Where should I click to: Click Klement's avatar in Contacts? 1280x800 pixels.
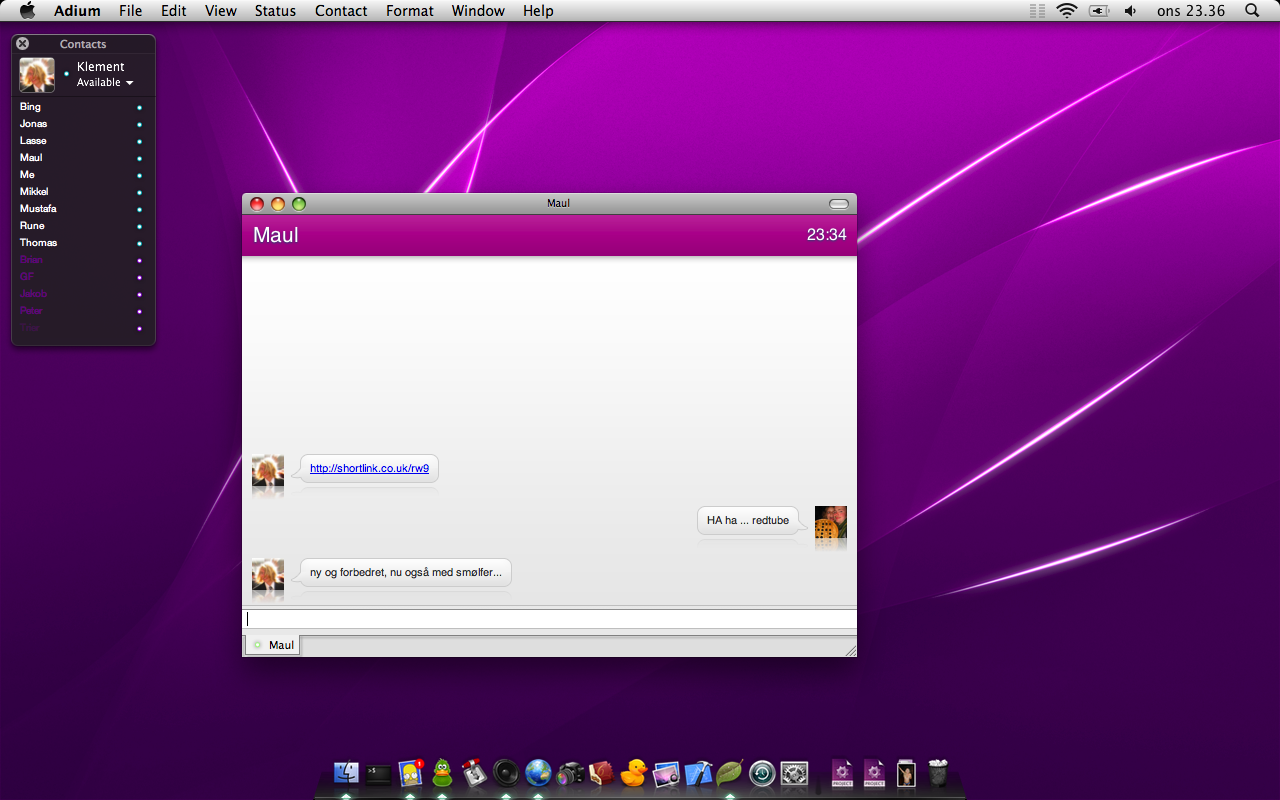tap(37, 75)
